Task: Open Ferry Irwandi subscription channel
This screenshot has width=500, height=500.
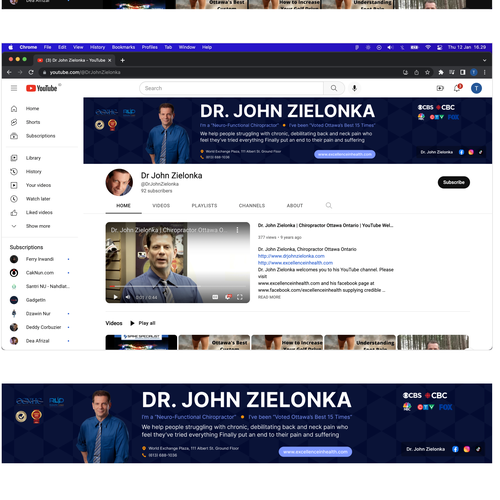Action: [40, 259]
